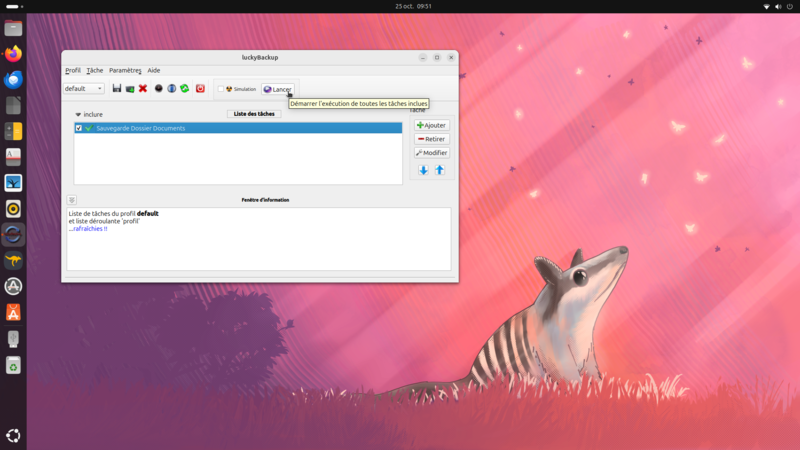Click the Liste des tâches header

(x=254, y=114)
